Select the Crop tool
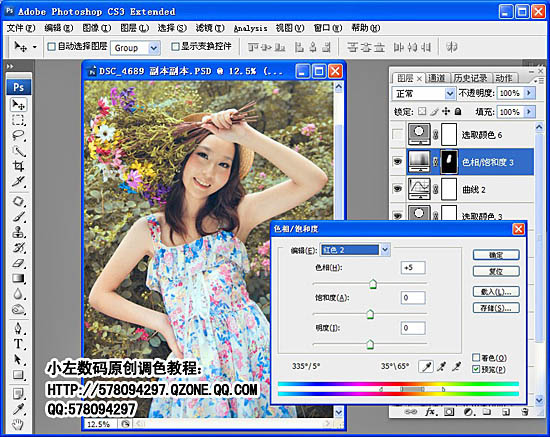 click(18, 166)
